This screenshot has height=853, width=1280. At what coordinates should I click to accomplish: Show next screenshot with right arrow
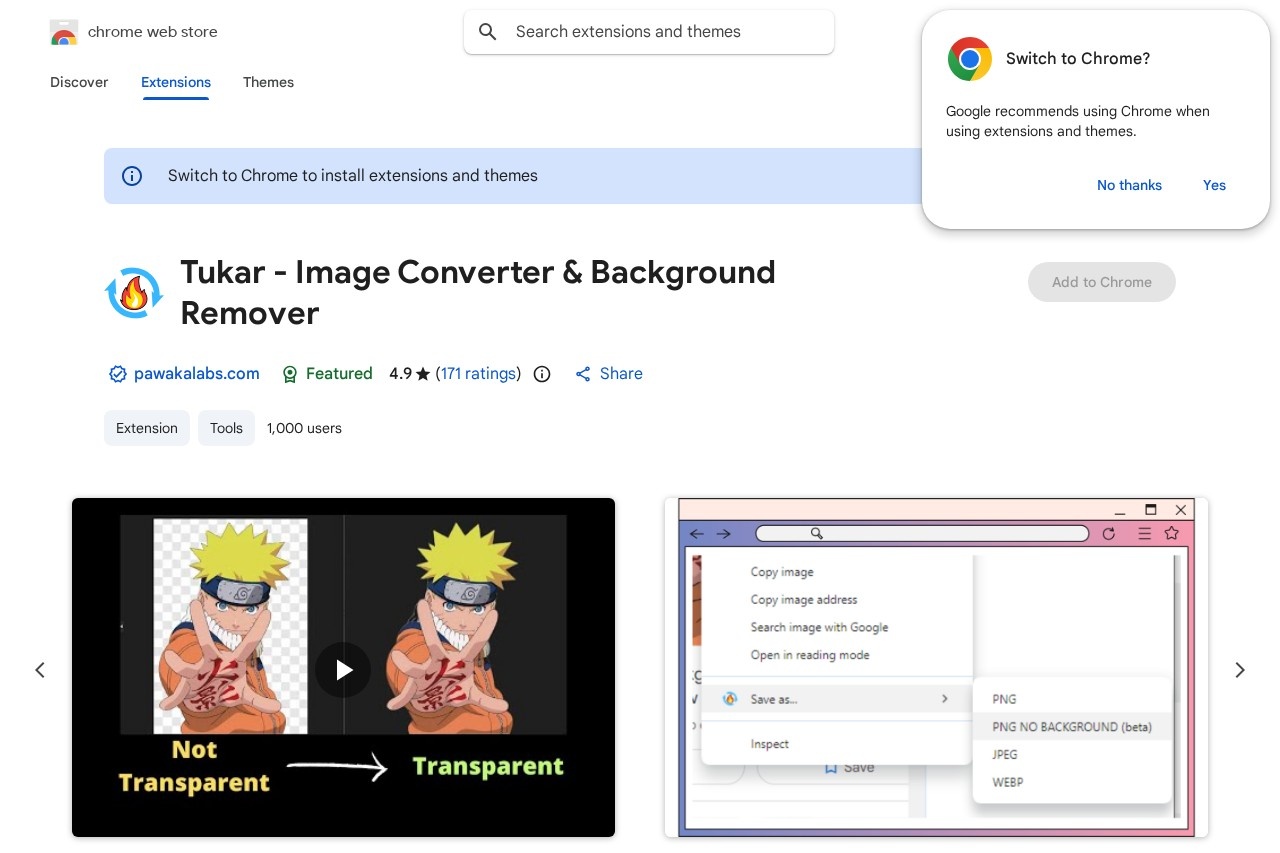pyautogui.click(x=1239, y=670)
